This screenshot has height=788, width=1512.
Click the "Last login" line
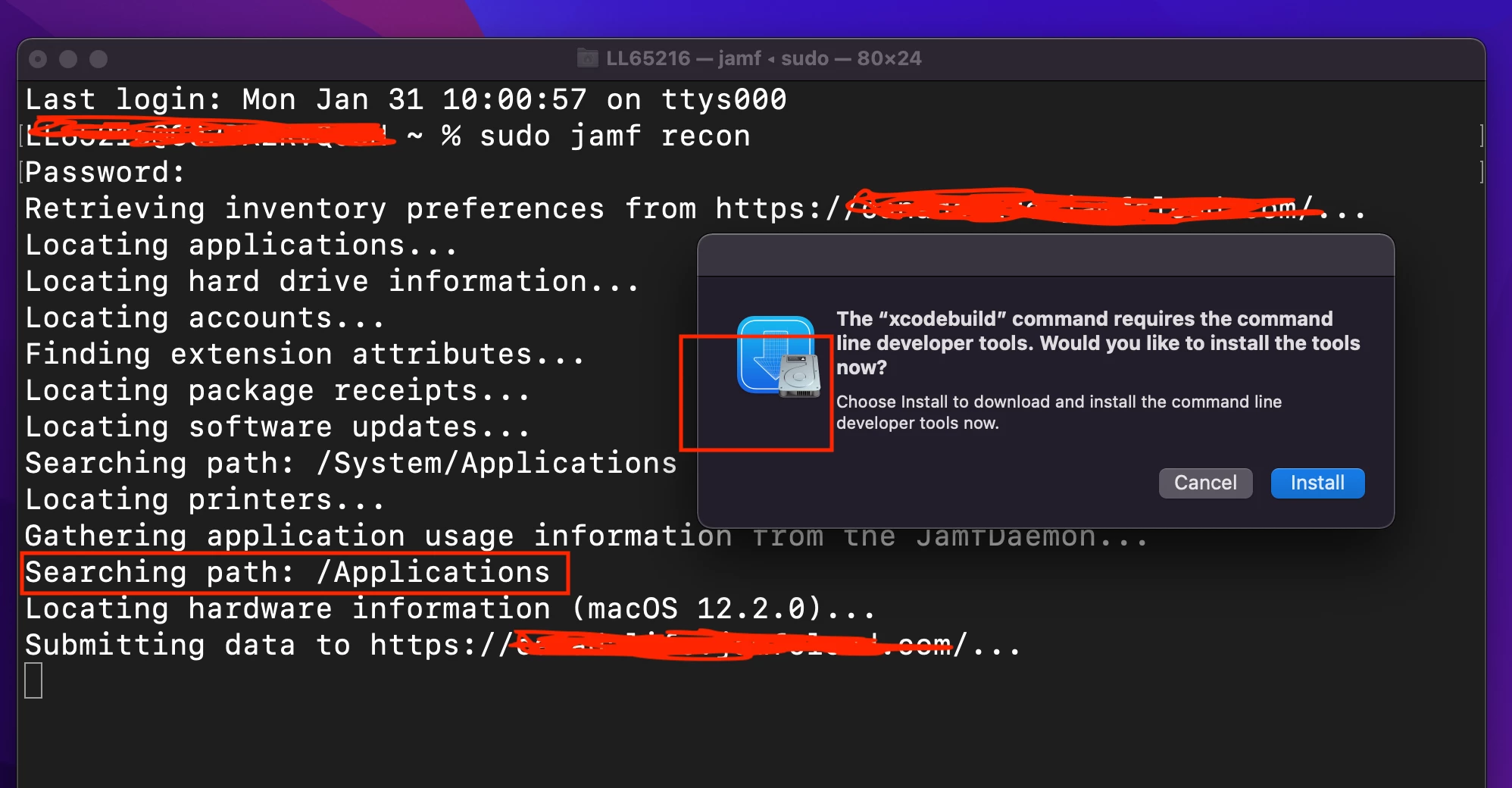pyautogui.click(x=406, y=100)
